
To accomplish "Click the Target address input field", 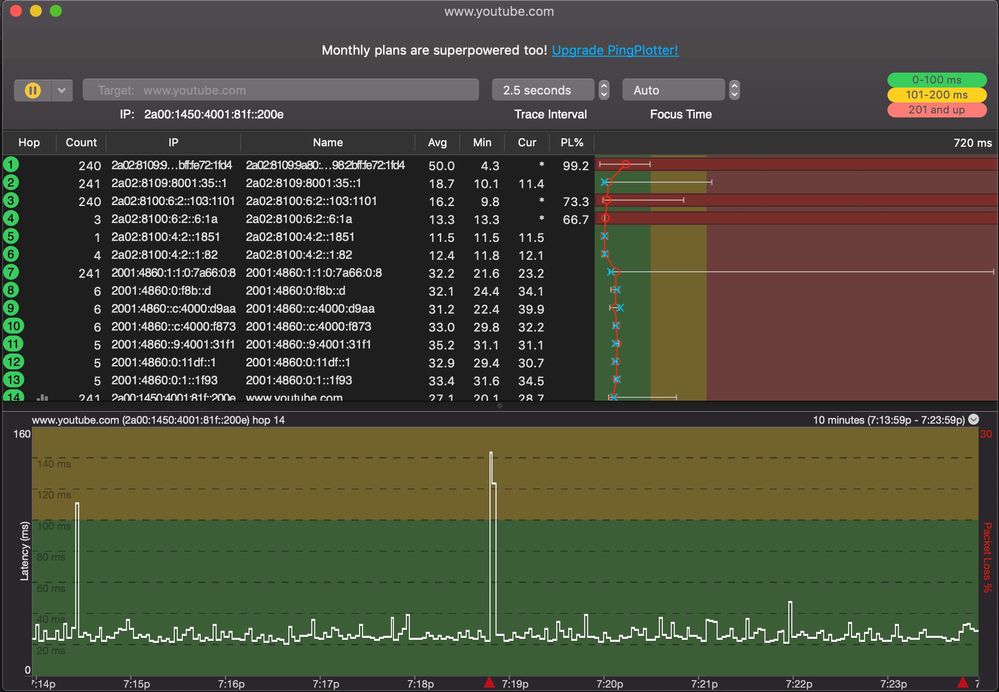I will point(280,90).
